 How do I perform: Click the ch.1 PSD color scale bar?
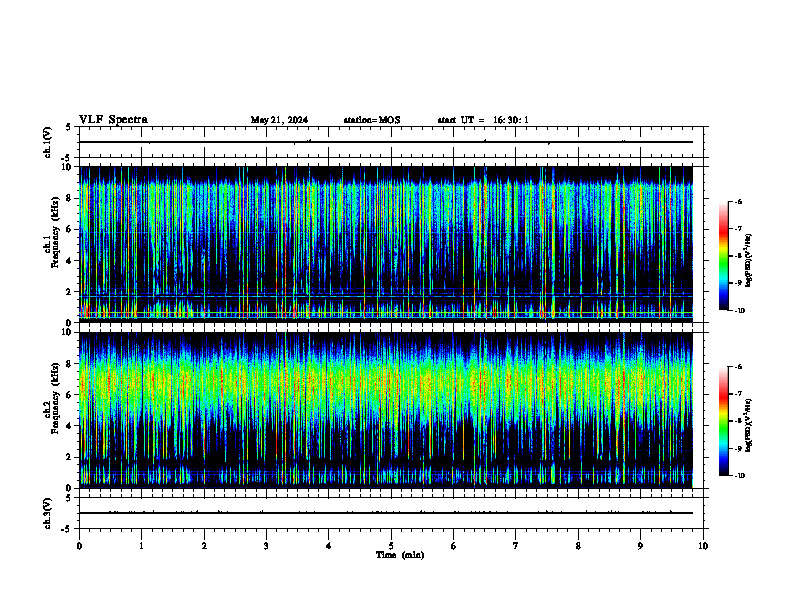tap(723, 256)
